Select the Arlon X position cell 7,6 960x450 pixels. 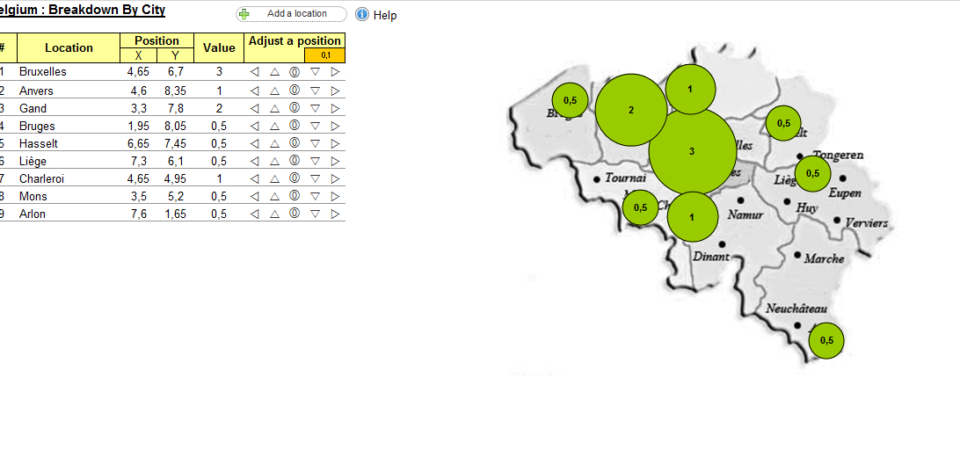point(138,214)
